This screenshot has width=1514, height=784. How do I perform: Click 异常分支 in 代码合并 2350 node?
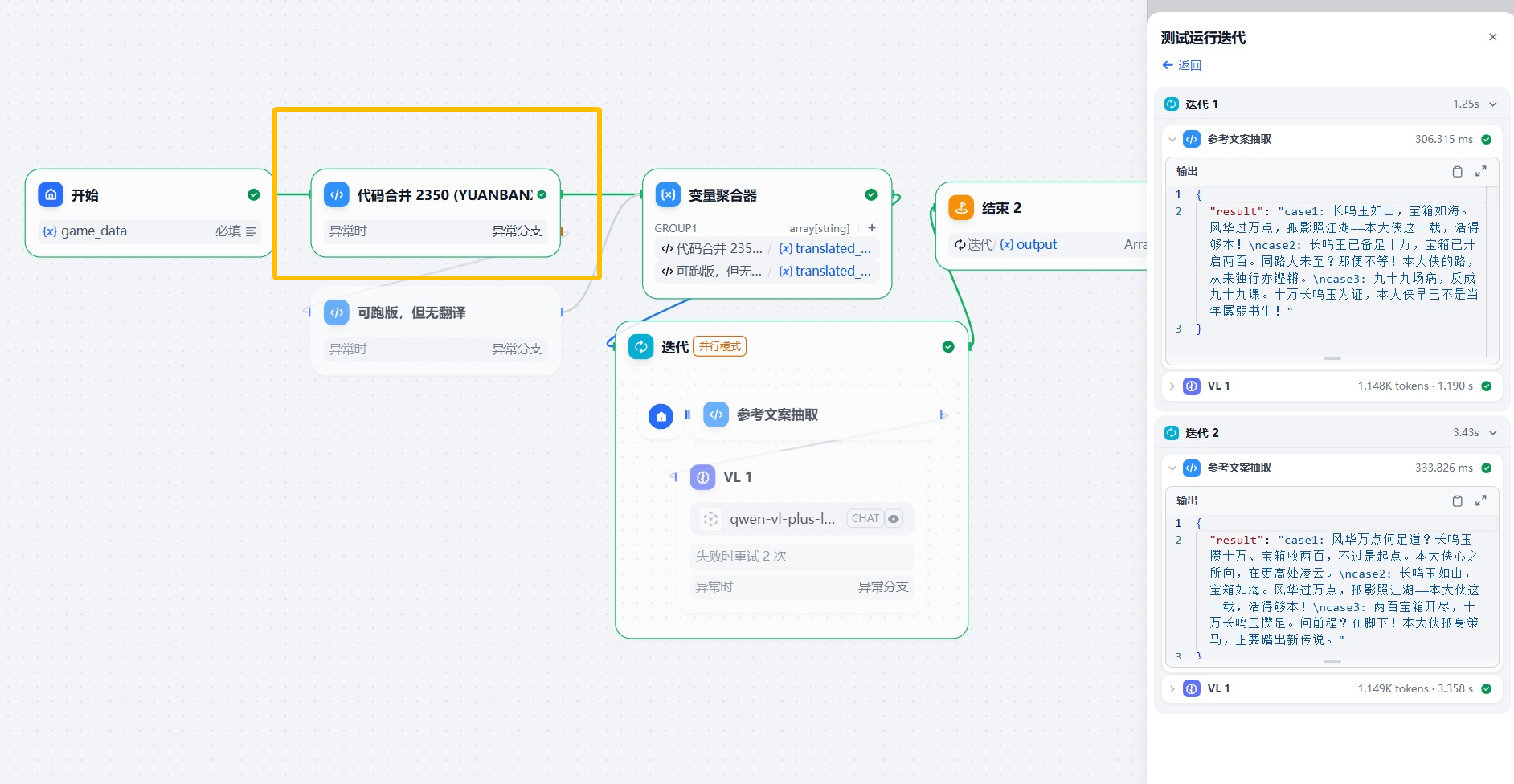tap(517, 231)
